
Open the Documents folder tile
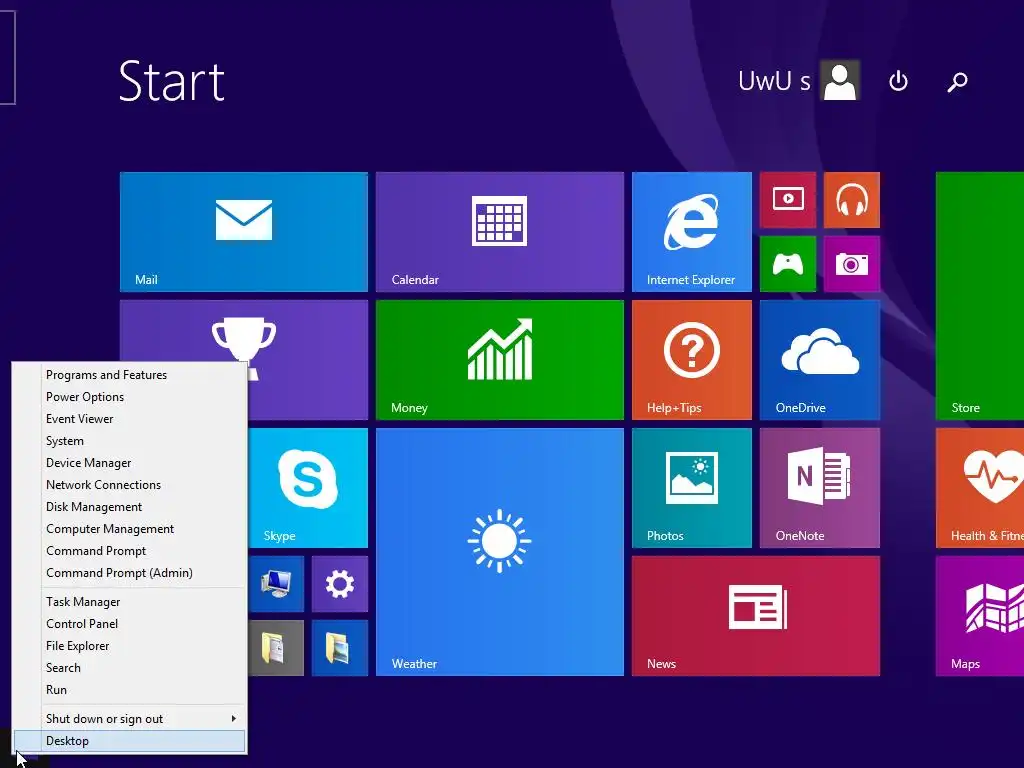click(x=276, y=648)
